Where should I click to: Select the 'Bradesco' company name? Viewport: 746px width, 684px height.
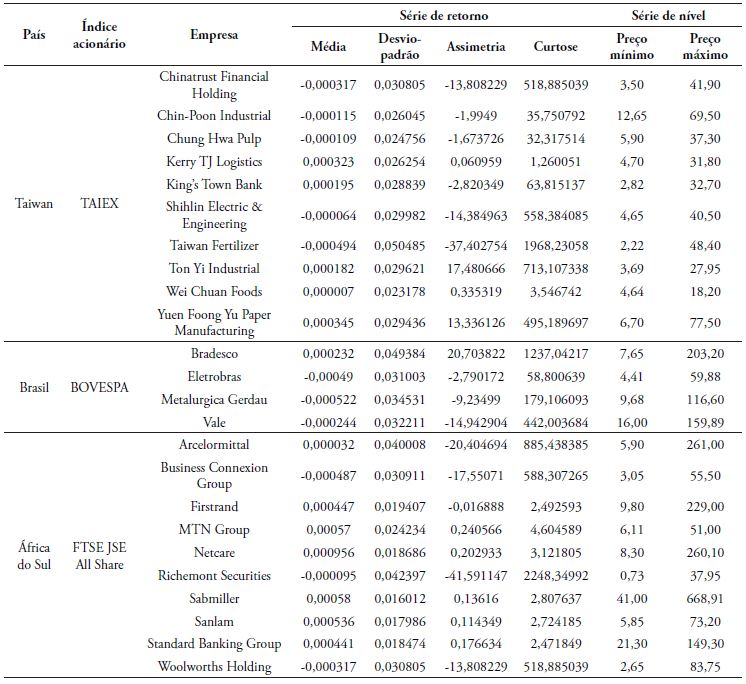coord(214,354)
